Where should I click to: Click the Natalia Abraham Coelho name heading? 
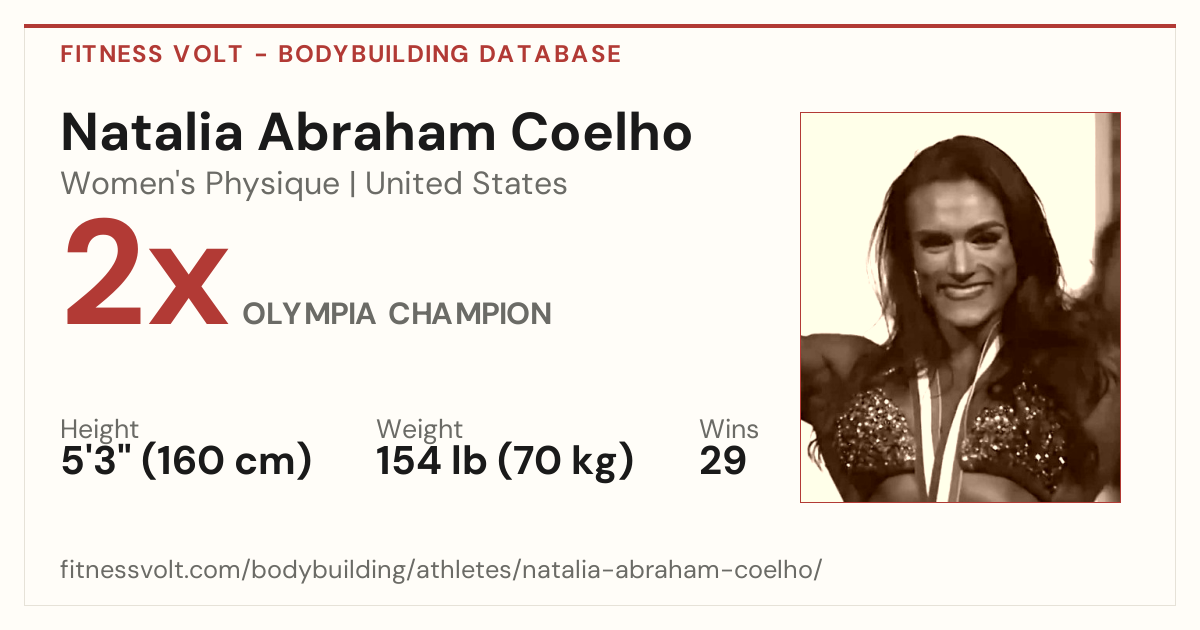pos(376,132)
